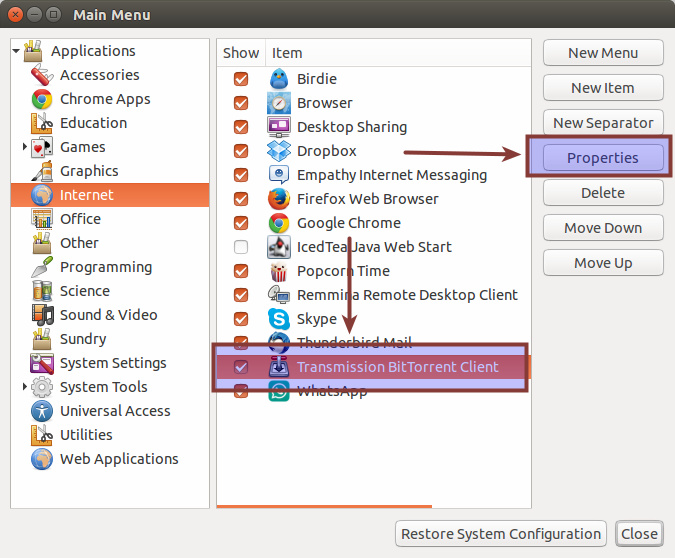Expand the System Tools category
The image size is (675, 558).
tap(25, 387)
